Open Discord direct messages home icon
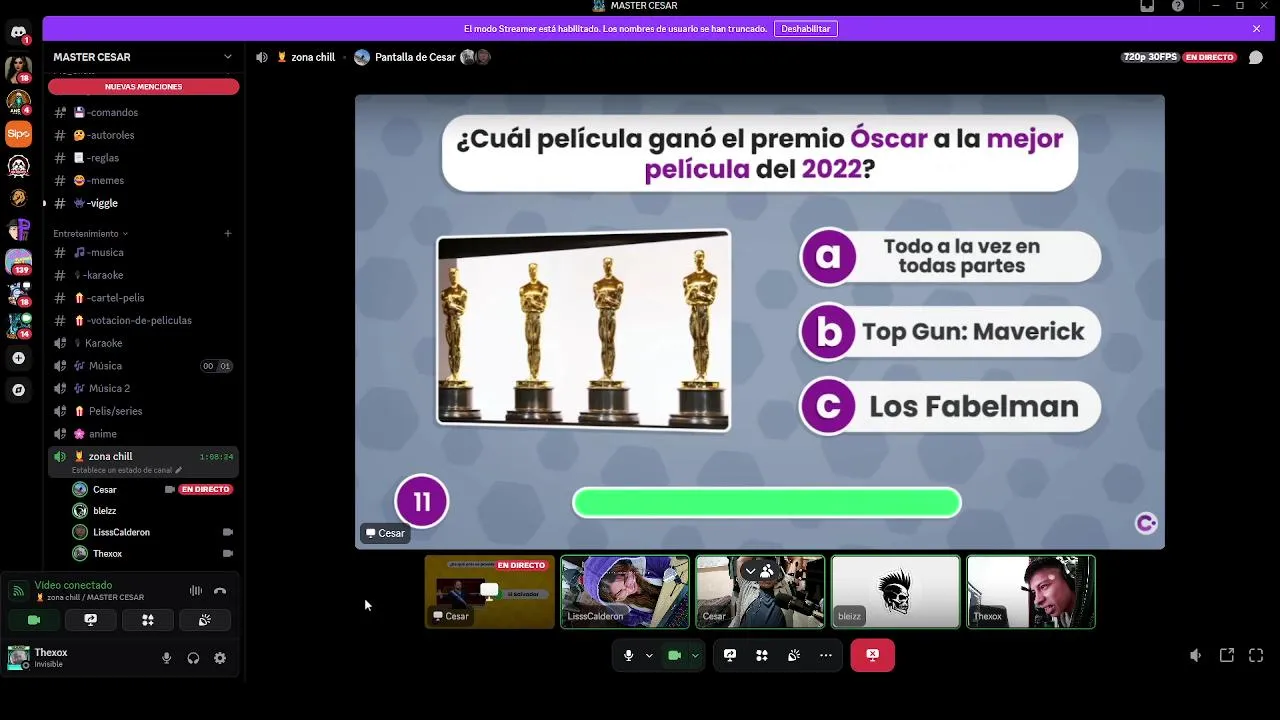1280x720 pixels. pos(18,33)
